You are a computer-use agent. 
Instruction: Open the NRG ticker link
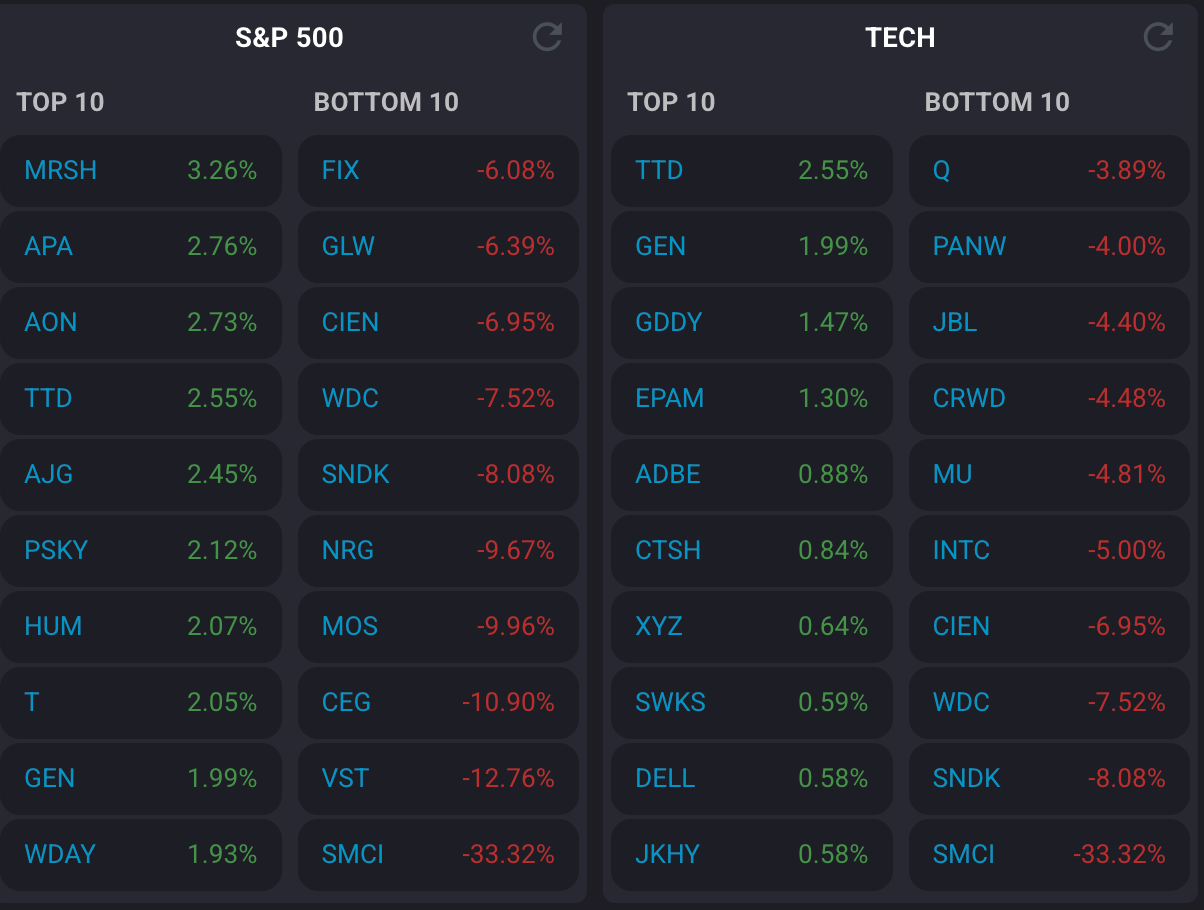(348, 551)
